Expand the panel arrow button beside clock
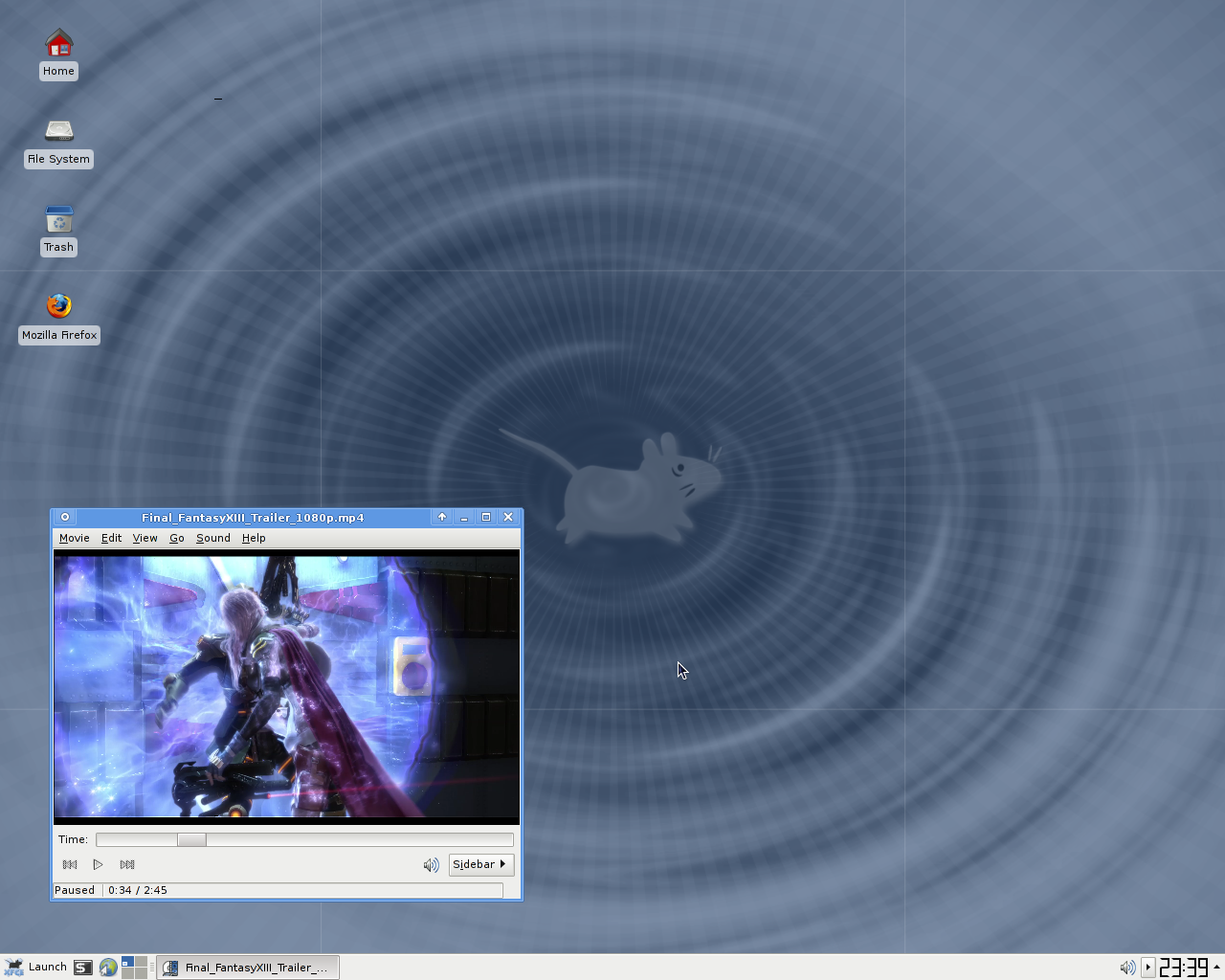The height and width of the screenshot is (980, 1225). point(1147,968)
